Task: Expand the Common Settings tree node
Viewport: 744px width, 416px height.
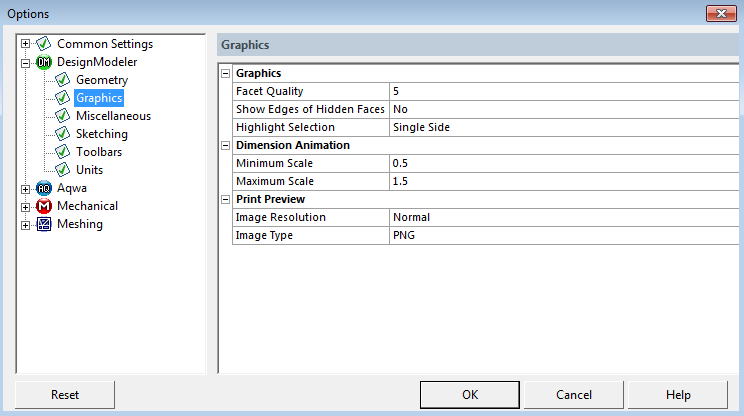Action: 26,44
